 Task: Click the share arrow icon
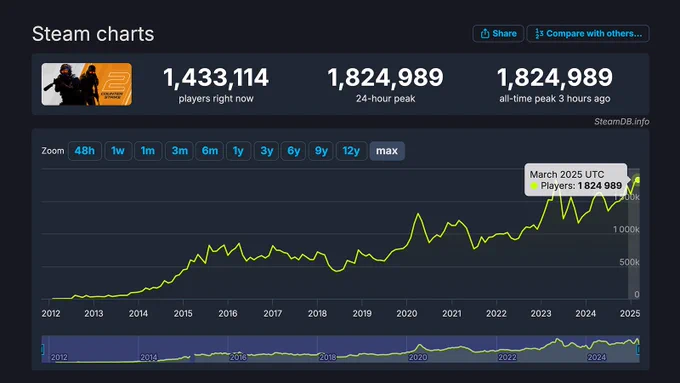[x=485, y=33]
